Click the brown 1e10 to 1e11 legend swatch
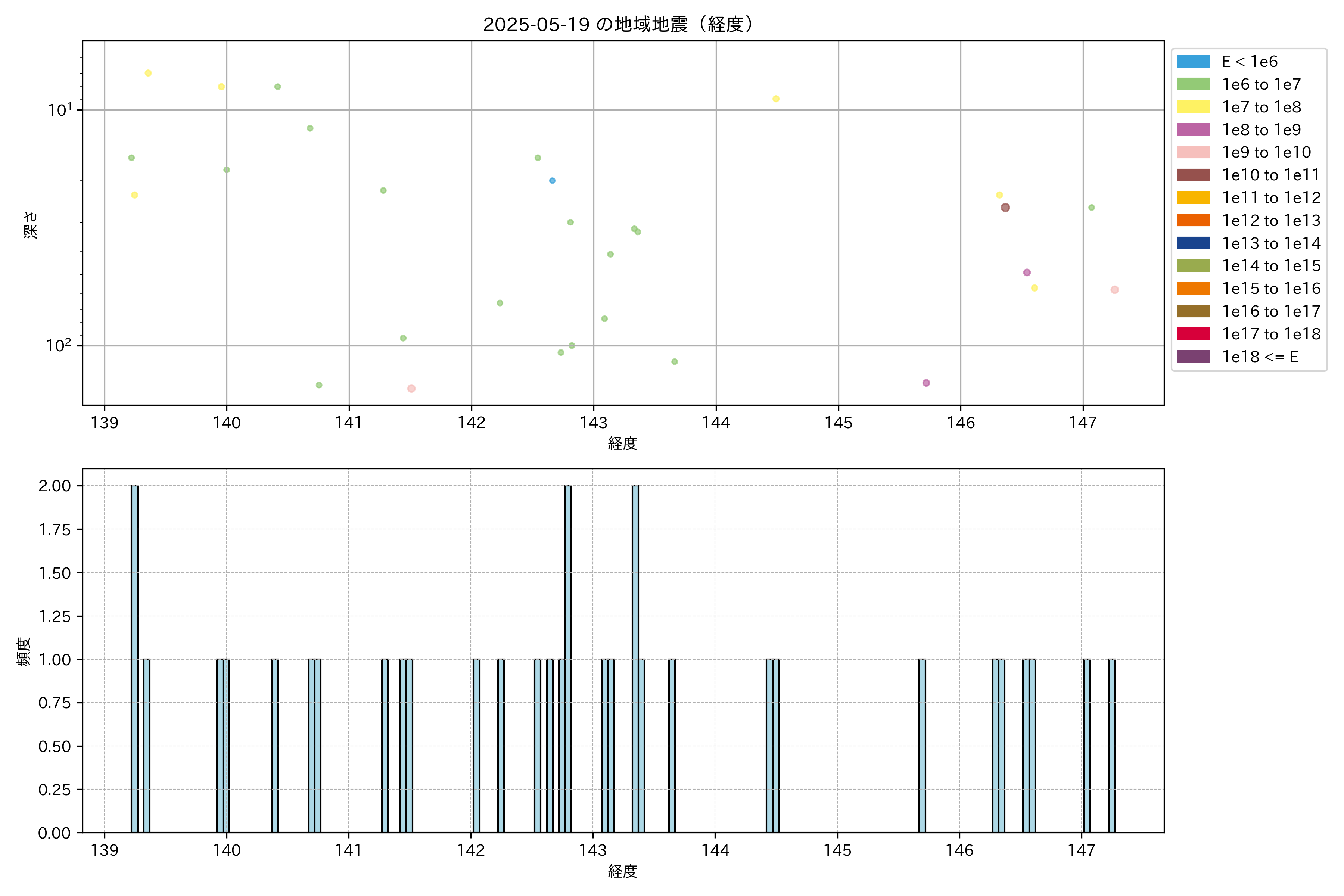This screenshot has width=1344, height=896. point(1192,175)
